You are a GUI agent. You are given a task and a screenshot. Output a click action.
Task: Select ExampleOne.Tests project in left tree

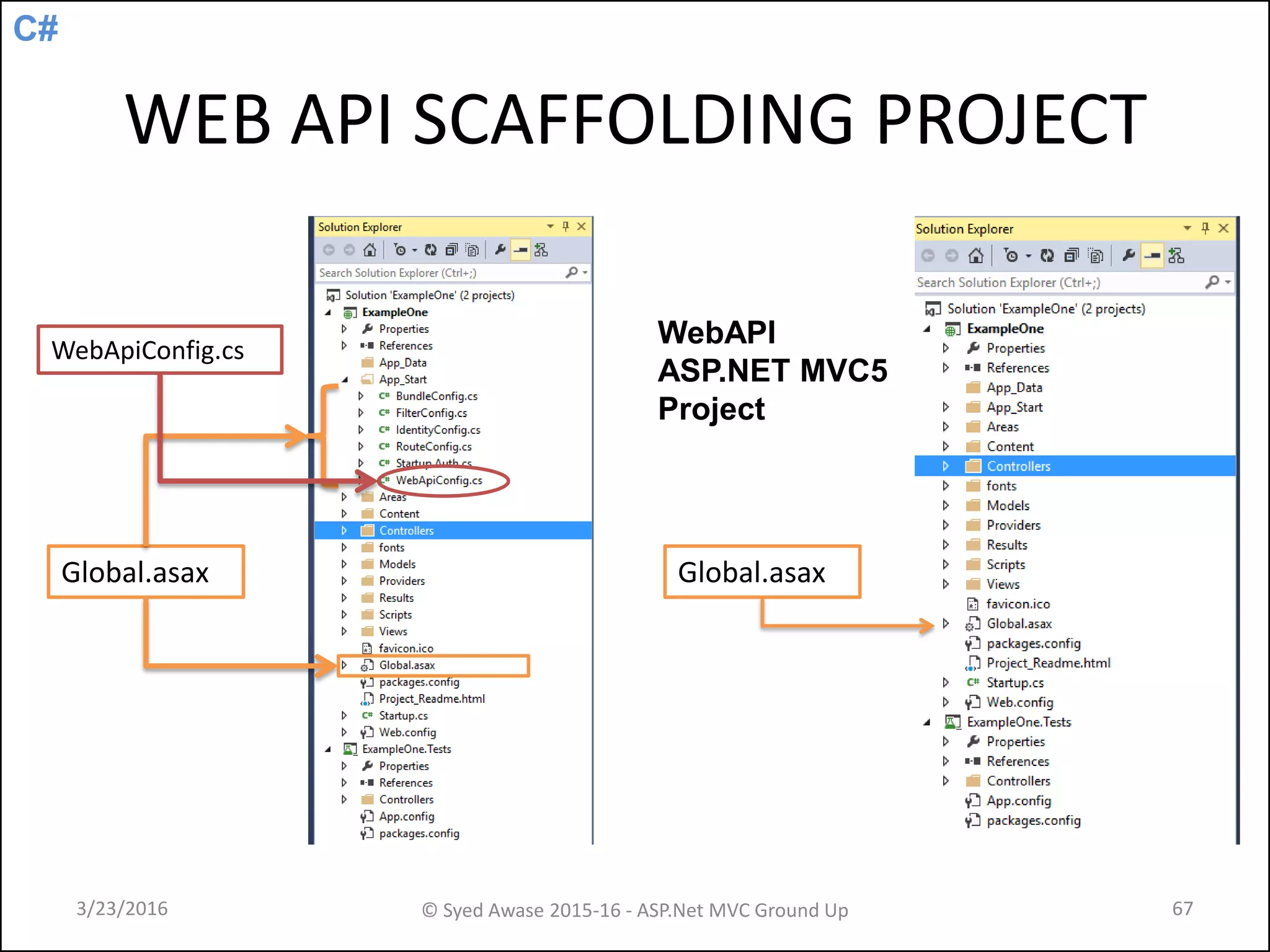point(407,749)
